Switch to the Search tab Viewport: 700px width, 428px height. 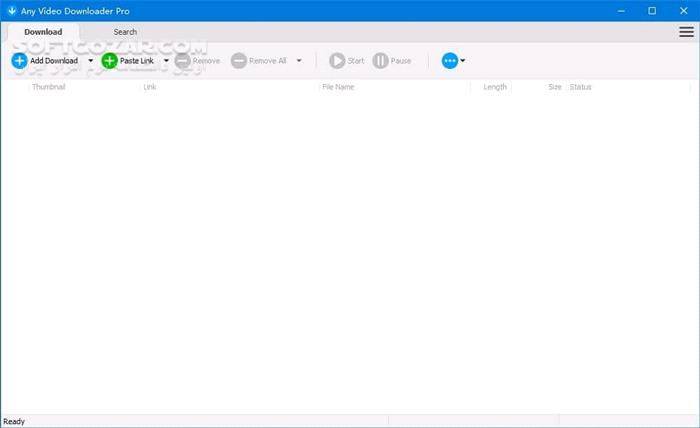[125, 32]
